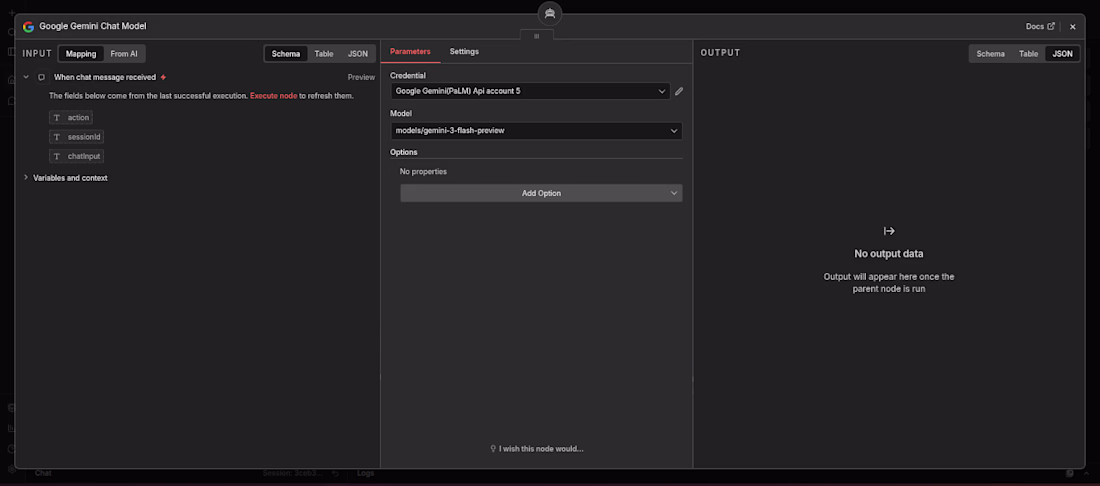Collapse the When chat message received node
Viewport: 1100px width, 486px height.
pyautogui.click(x=26, y=77)
